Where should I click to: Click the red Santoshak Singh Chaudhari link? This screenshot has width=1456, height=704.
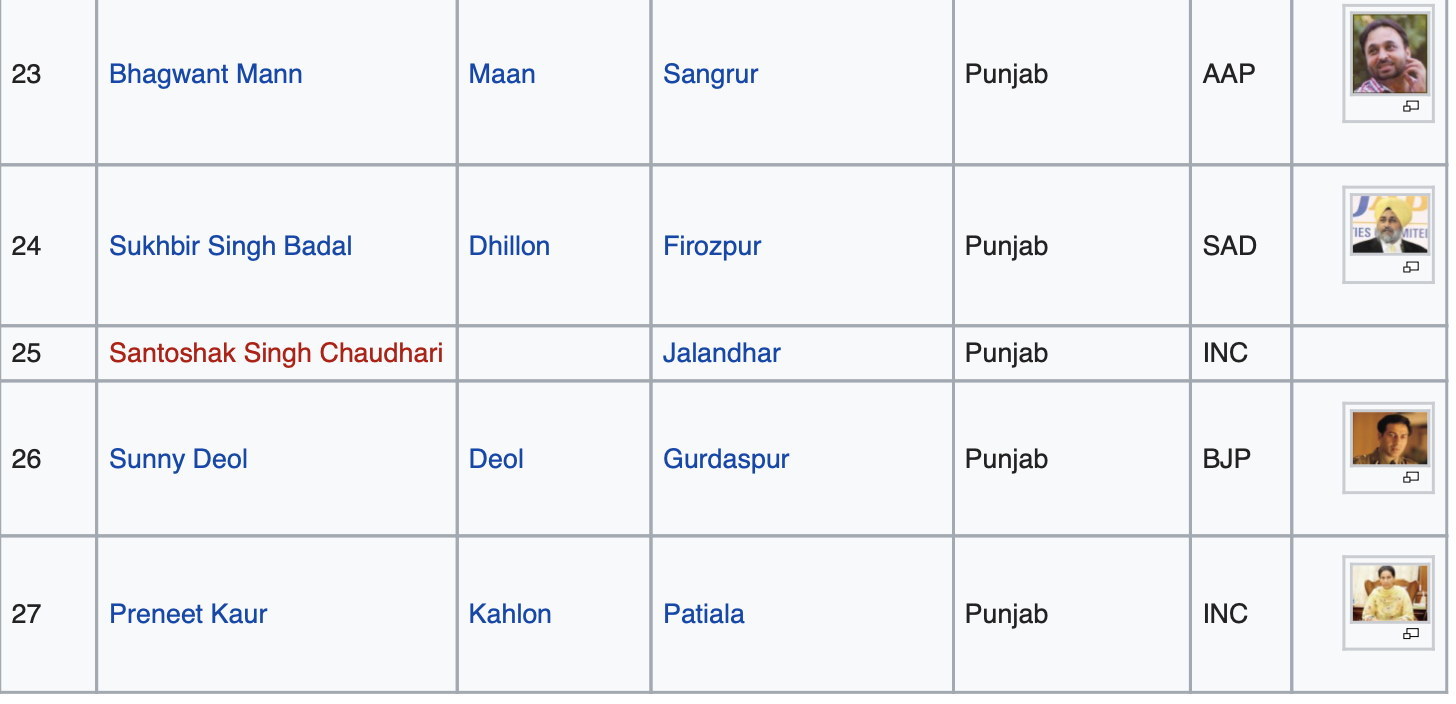(x=276, y=353)
